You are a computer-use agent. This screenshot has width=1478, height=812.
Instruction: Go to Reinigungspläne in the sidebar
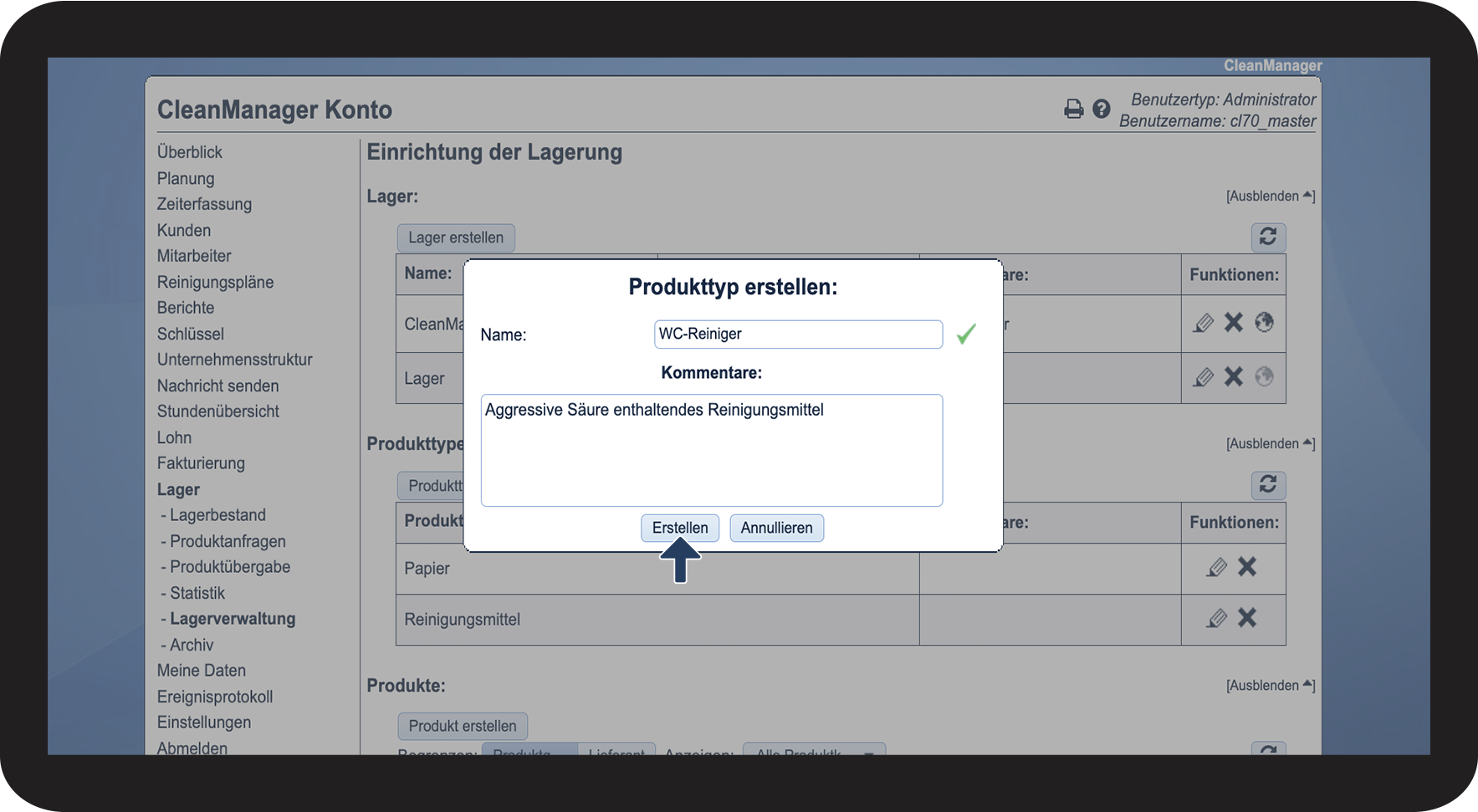pos(215,283)
